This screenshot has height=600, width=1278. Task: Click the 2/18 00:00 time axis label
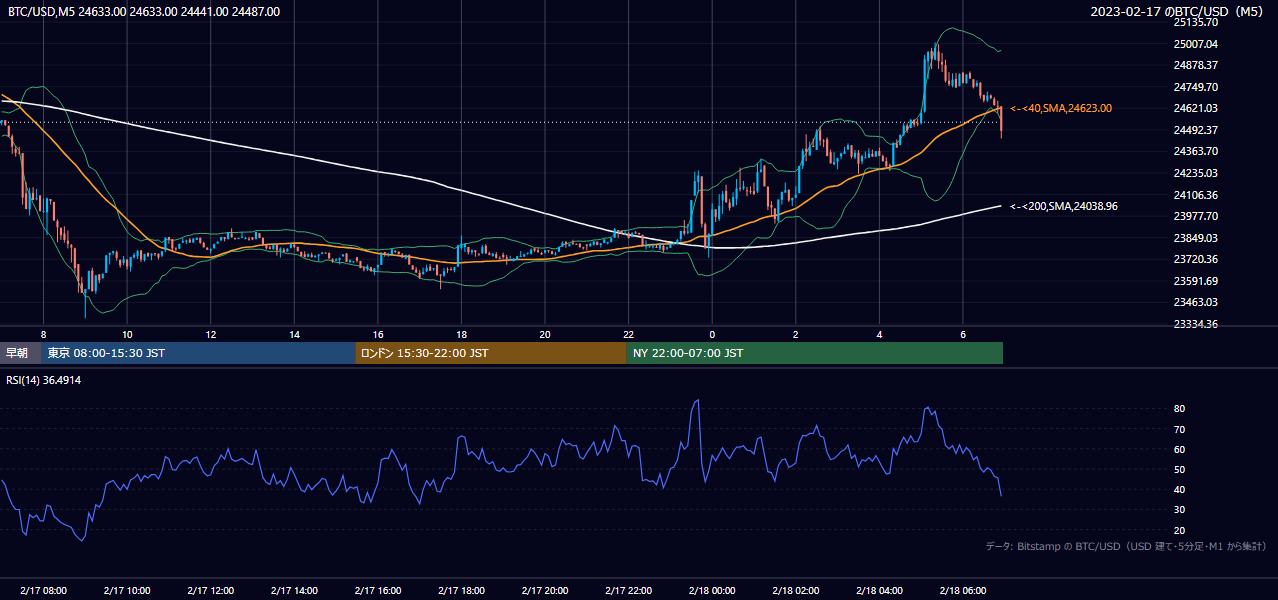pos(712,591)
